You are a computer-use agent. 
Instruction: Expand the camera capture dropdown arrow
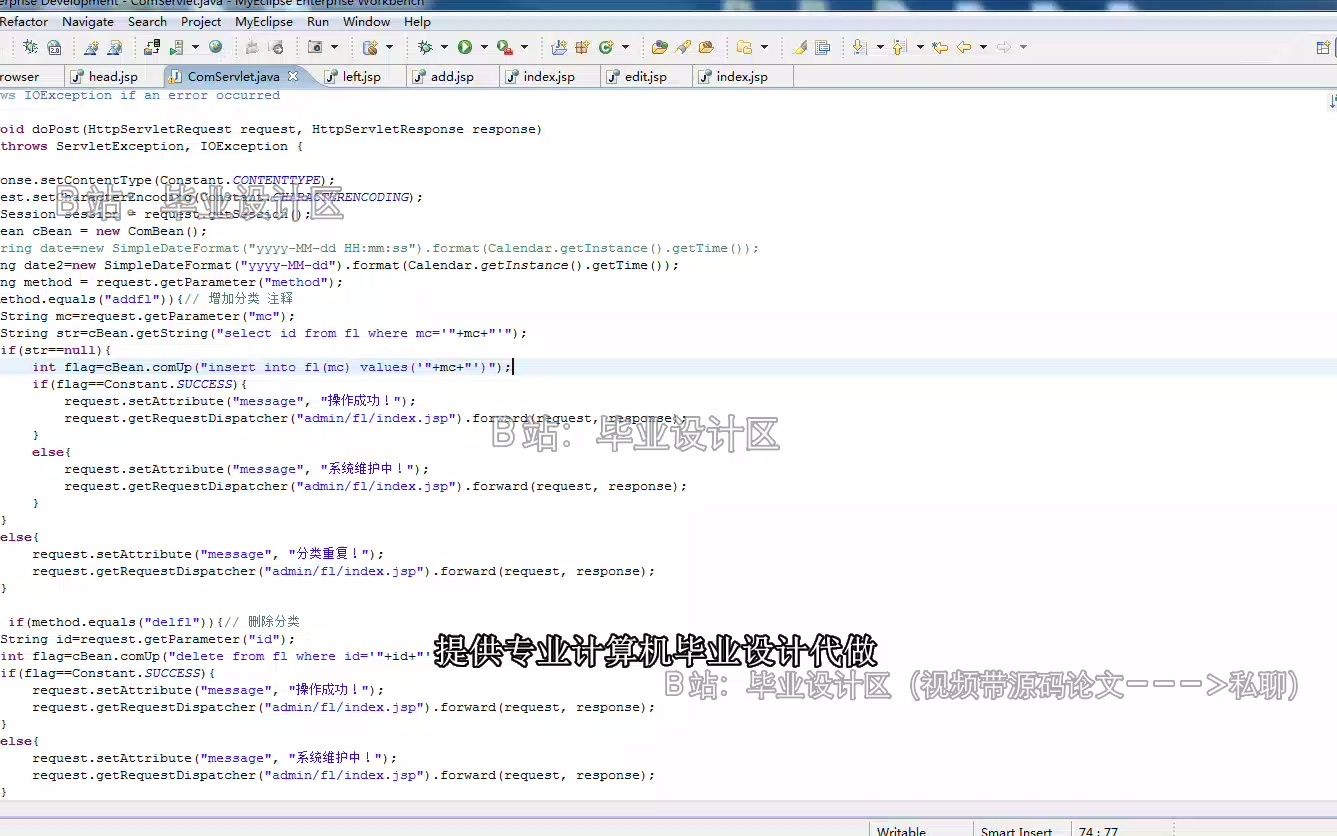[334, 47]
